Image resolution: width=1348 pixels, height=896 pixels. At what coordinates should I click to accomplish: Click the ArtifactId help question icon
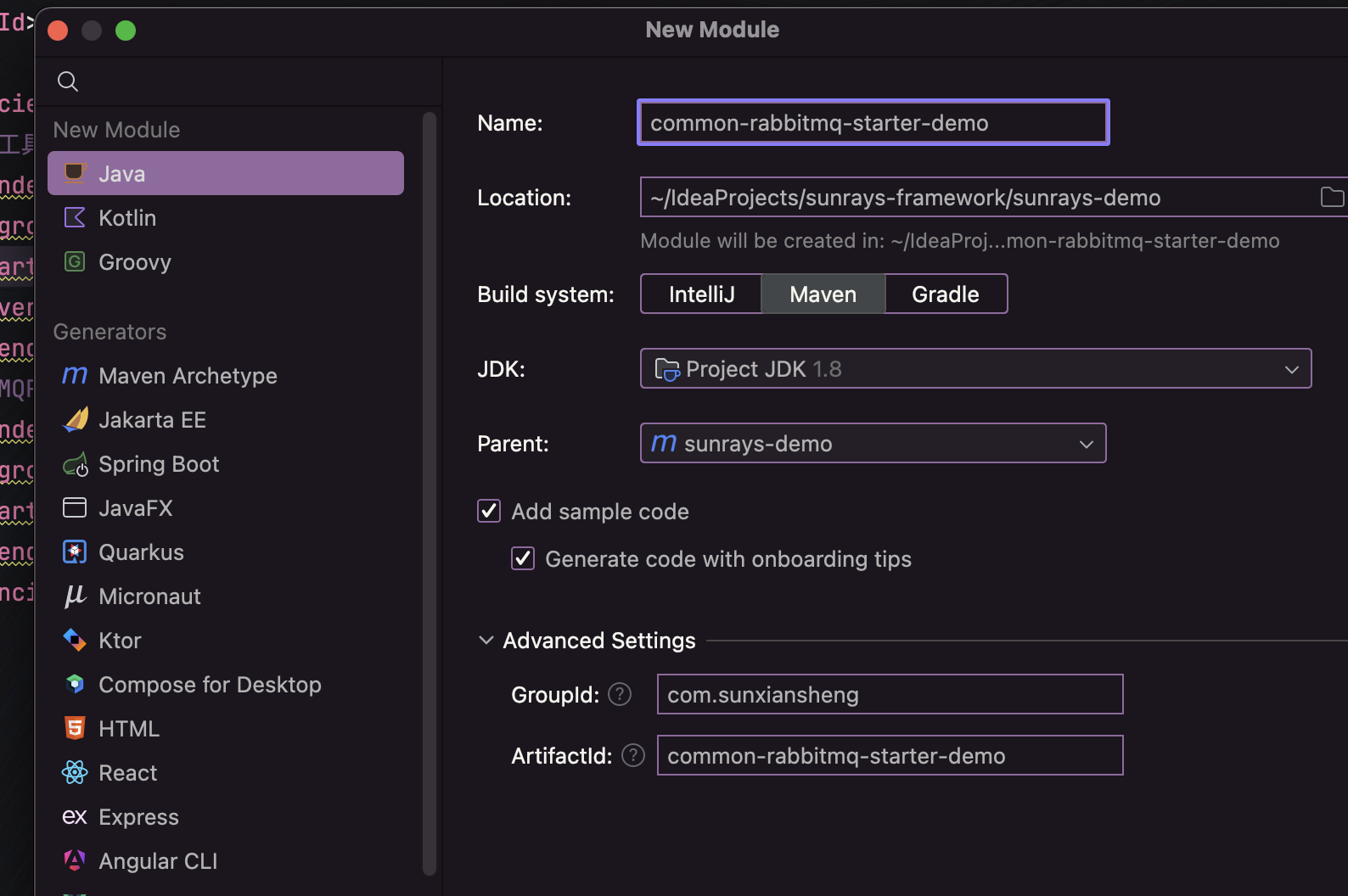click(x=633, y=755)
